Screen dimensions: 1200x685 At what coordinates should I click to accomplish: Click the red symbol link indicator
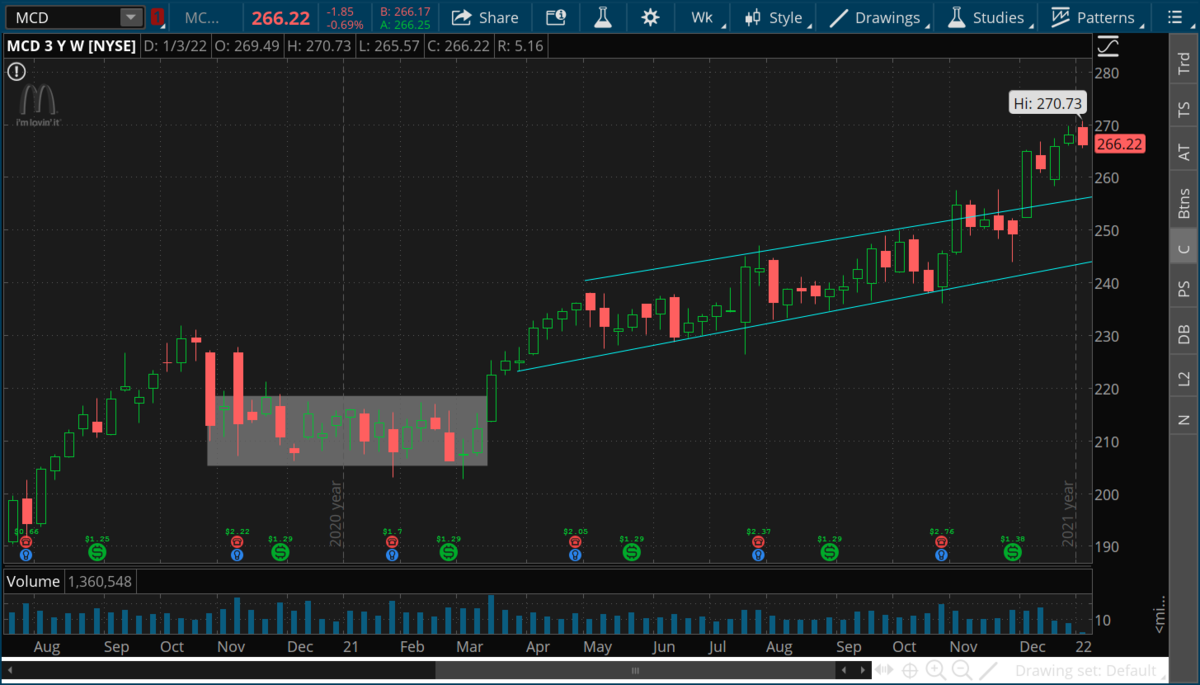pos(157,18)
